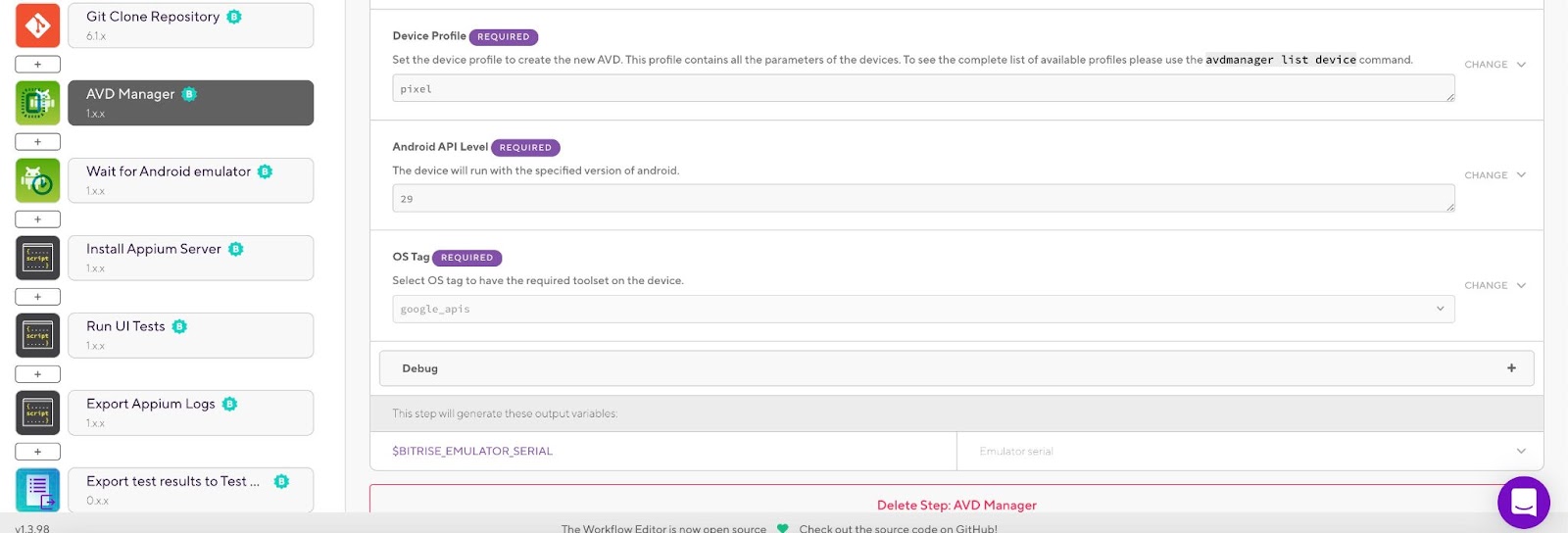Click the $BITRISE_EMULATOR_SERIAL variable name
The width and height of the screenshot is (1568, 533).
pyautogui.click(x=472, y=451)
